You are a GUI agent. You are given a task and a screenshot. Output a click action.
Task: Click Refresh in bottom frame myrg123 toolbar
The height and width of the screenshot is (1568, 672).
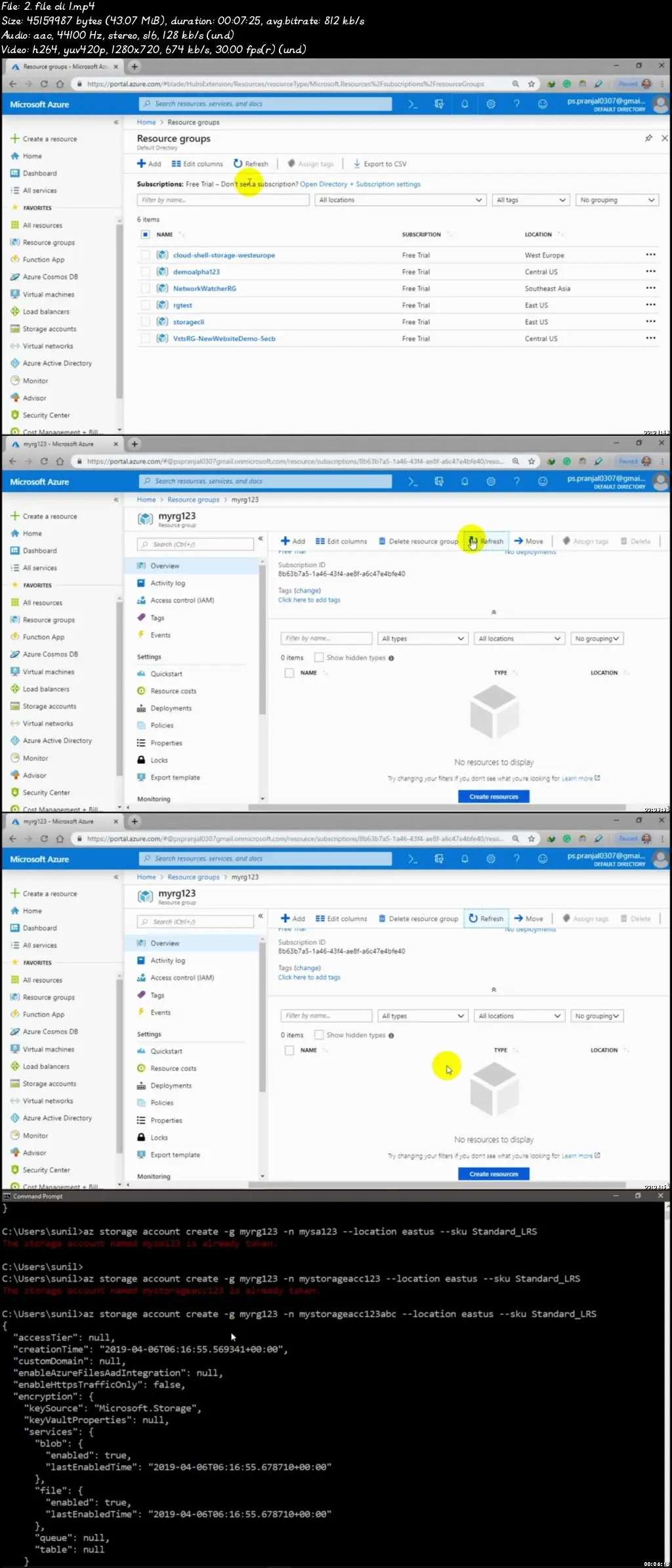[486, 919]
